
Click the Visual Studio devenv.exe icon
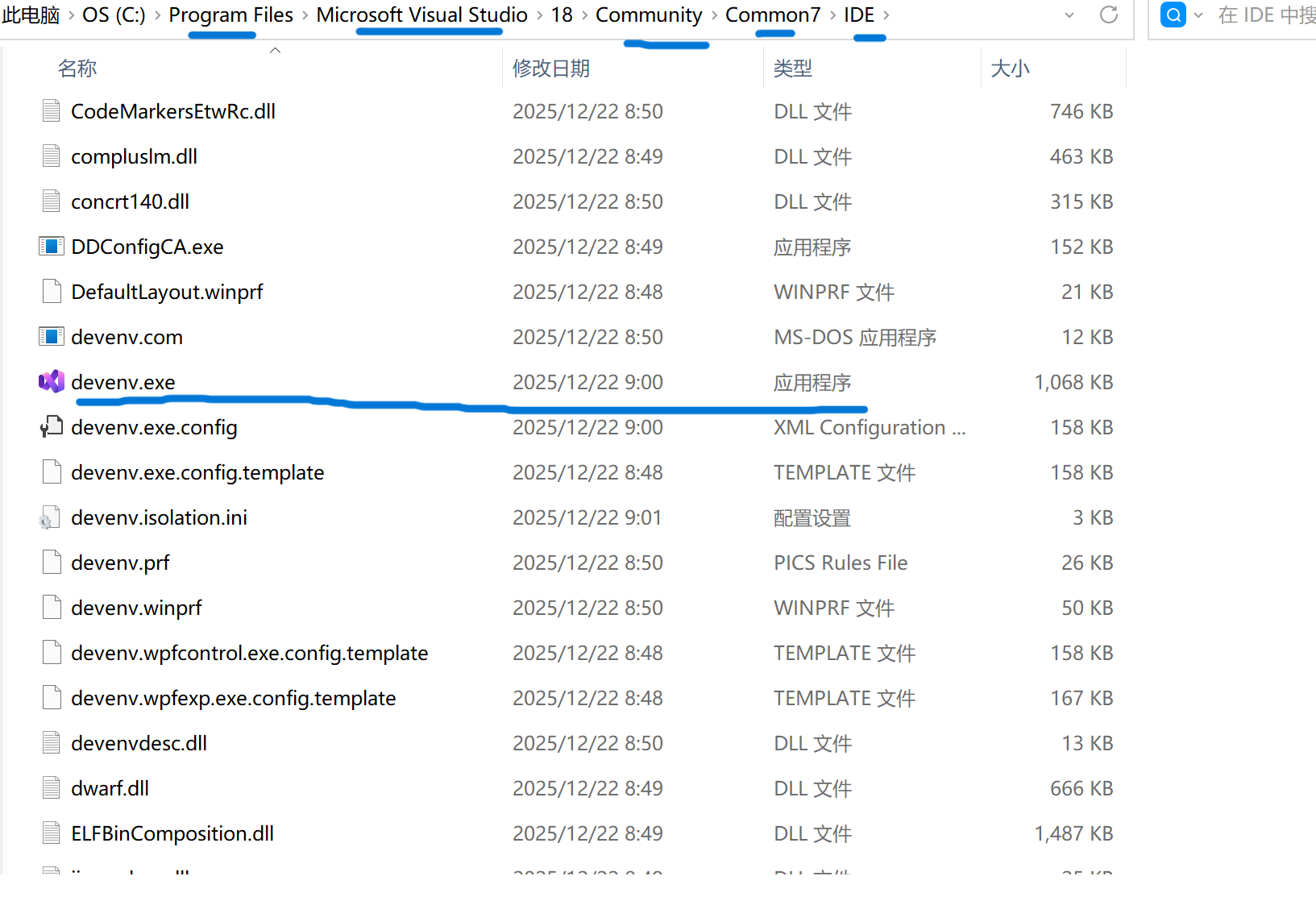(x=52, y=382)
